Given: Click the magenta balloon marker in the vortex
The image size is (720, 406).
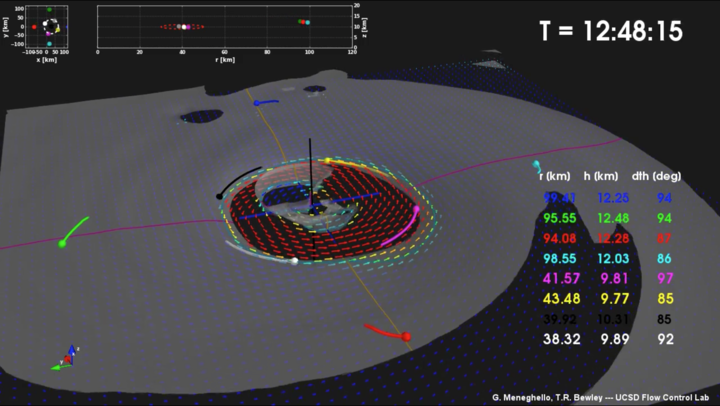Looking at the screenshot, I should [416, 209].
